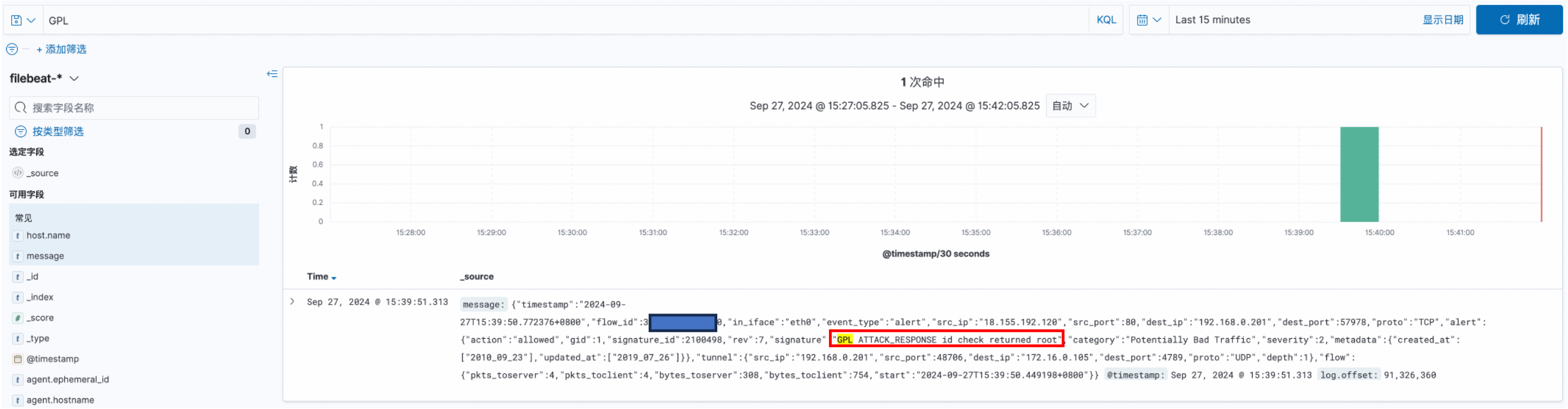Click the green histogram bar near 15:40:00
The width and height of the screenshot is (1568, 409).
[1359, 174]
